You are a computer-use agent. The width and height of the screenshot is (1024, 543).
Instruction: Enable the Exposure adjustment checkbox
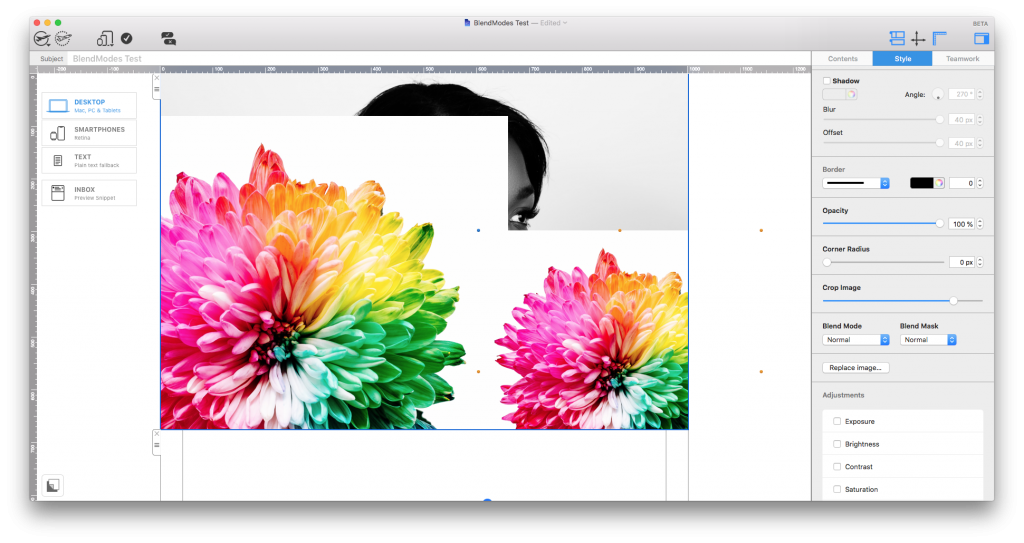pyautogui.click(x=837, y=421)
